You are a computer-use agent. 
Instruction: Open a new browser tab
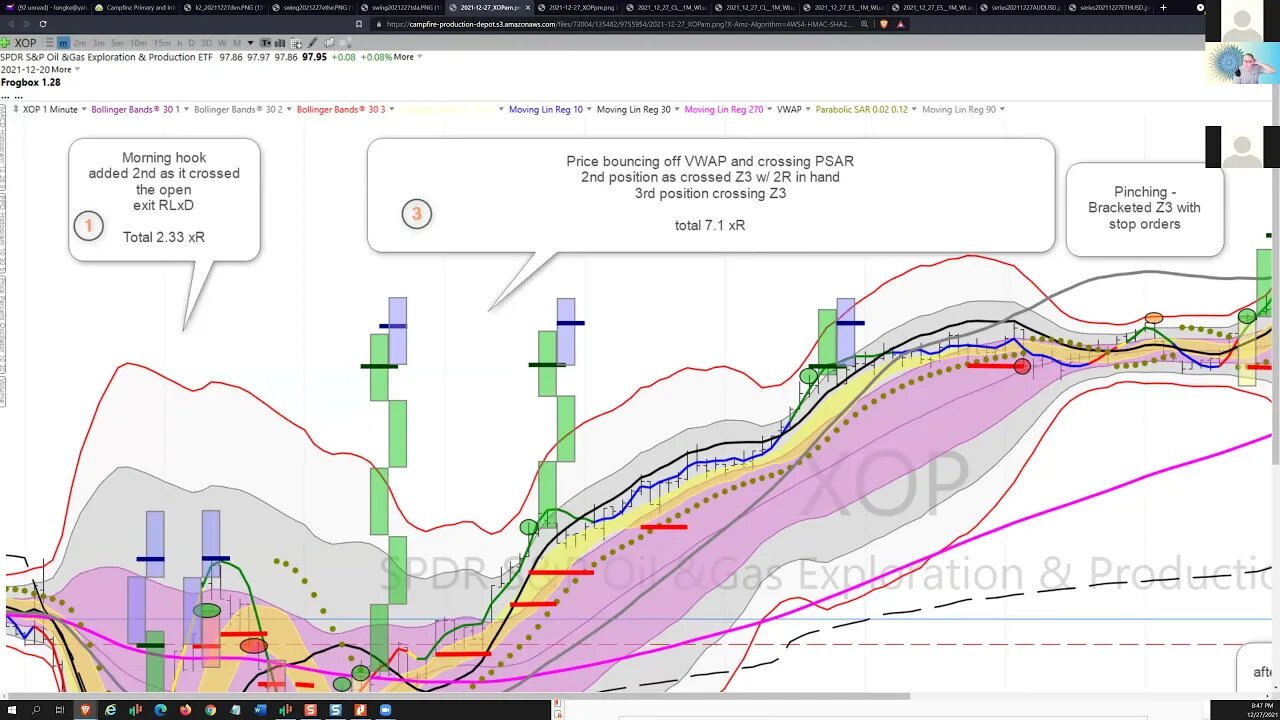point(1163,7)
